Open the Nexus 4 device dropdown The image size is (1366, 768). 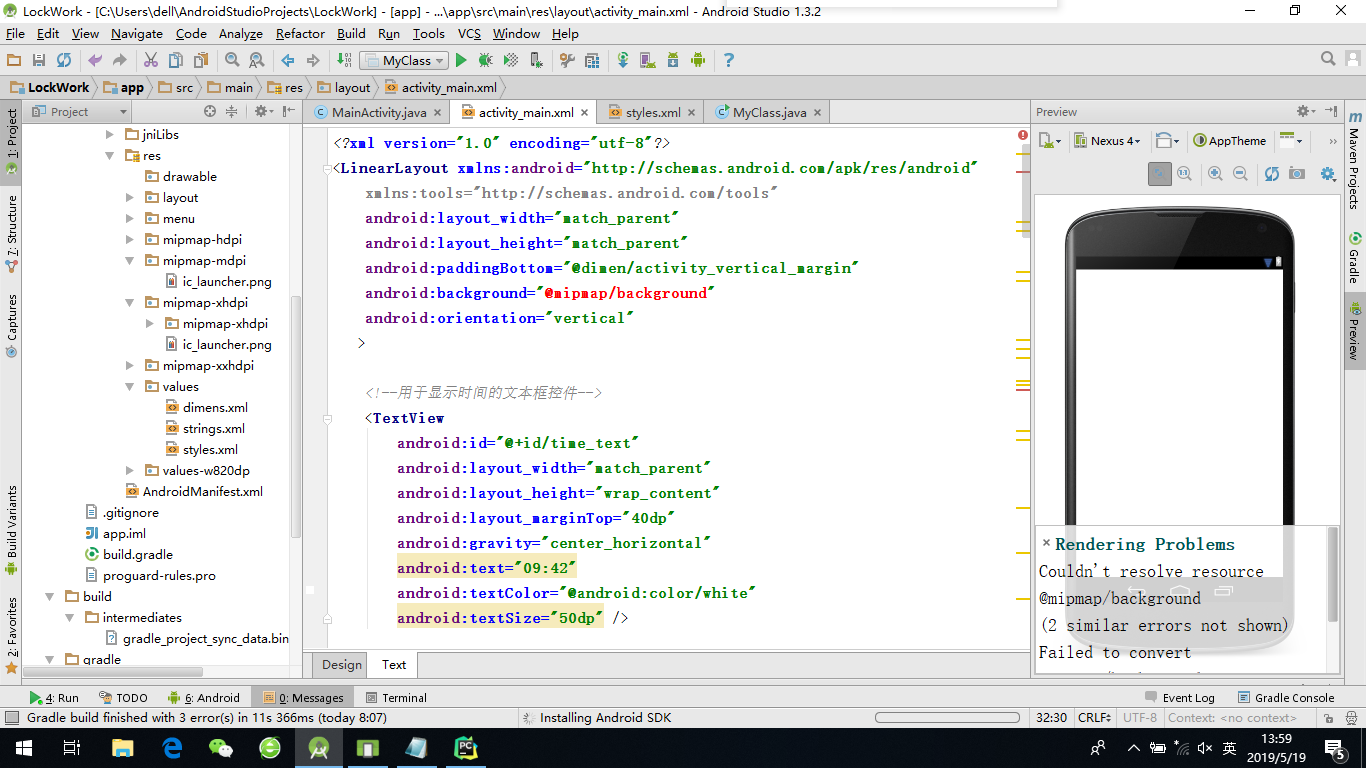point(1109,141)
